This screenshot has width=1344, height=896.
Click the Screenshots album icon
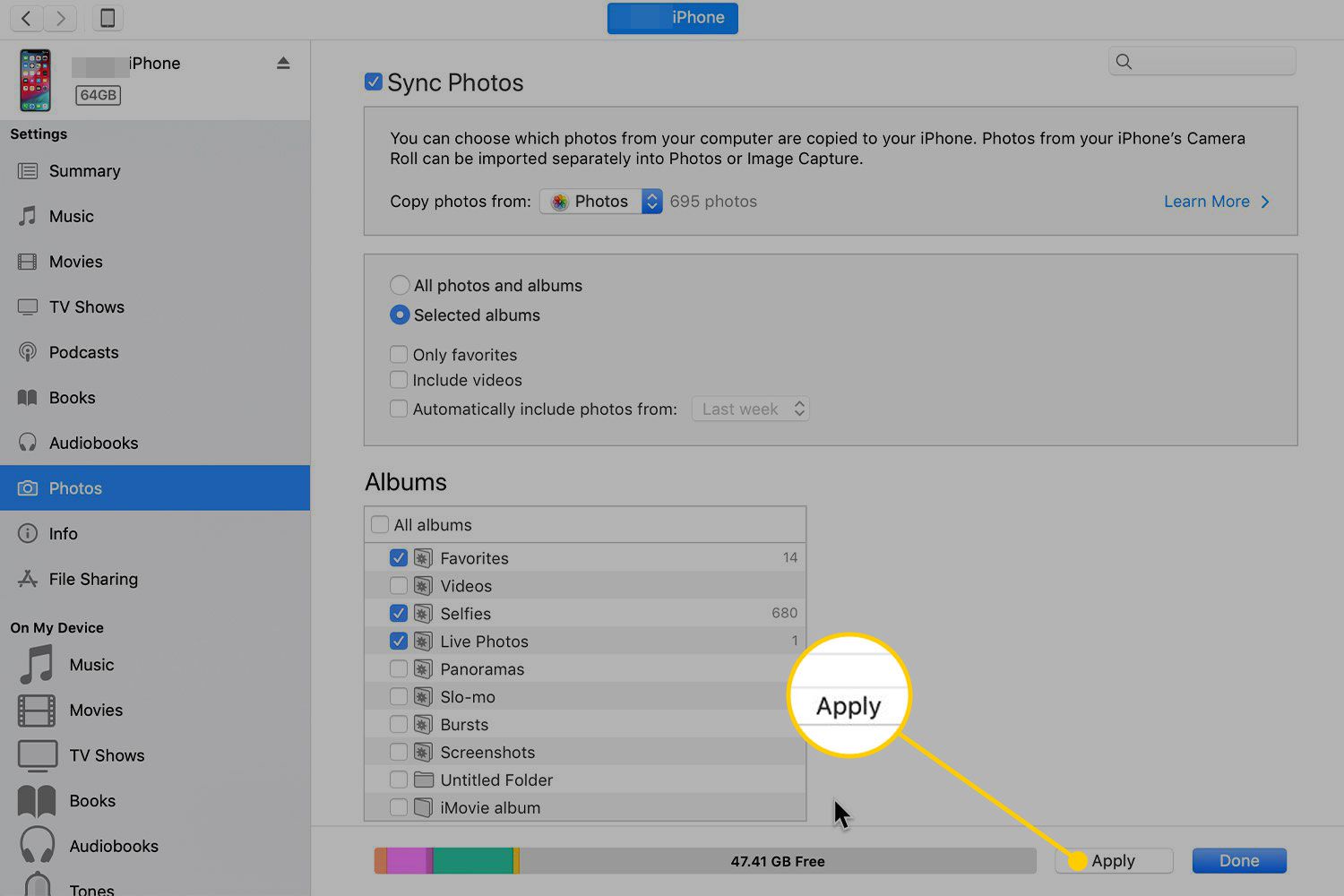pos(424,753)
